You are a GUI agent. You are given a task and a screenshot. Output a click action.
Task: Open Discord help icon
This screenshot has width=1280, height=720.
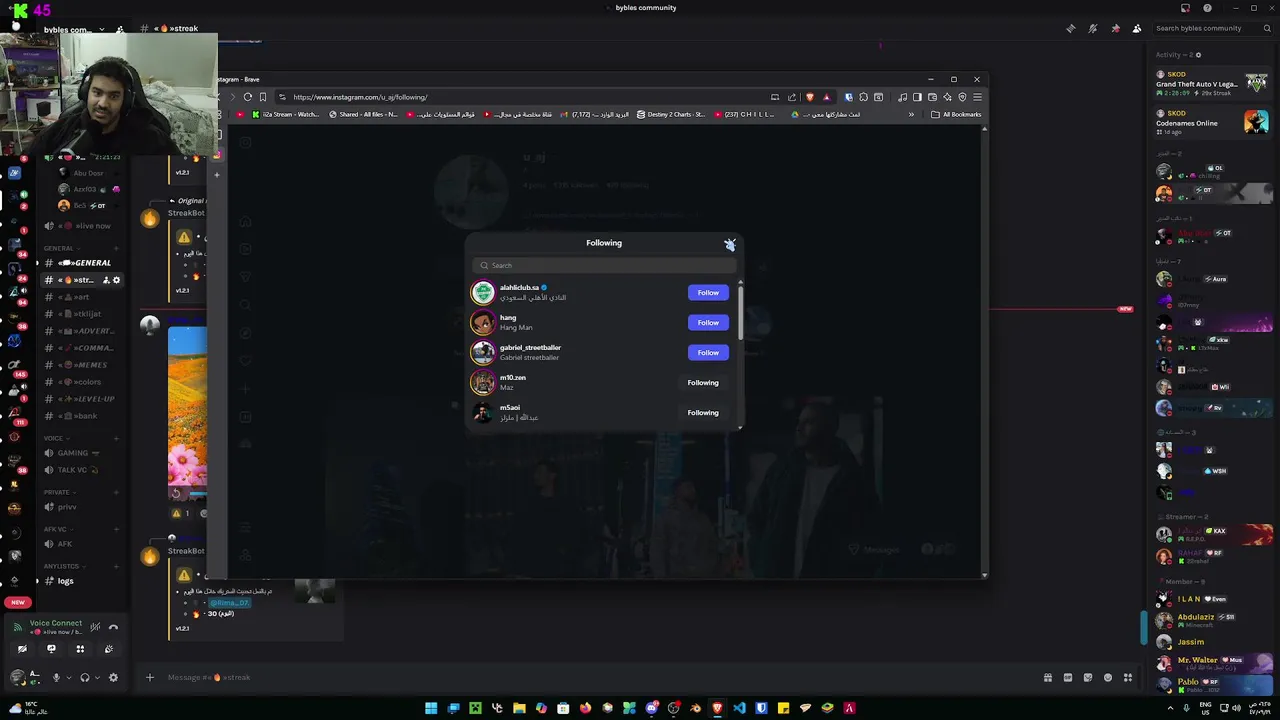pyautogui.click(x=1207, y=8)
